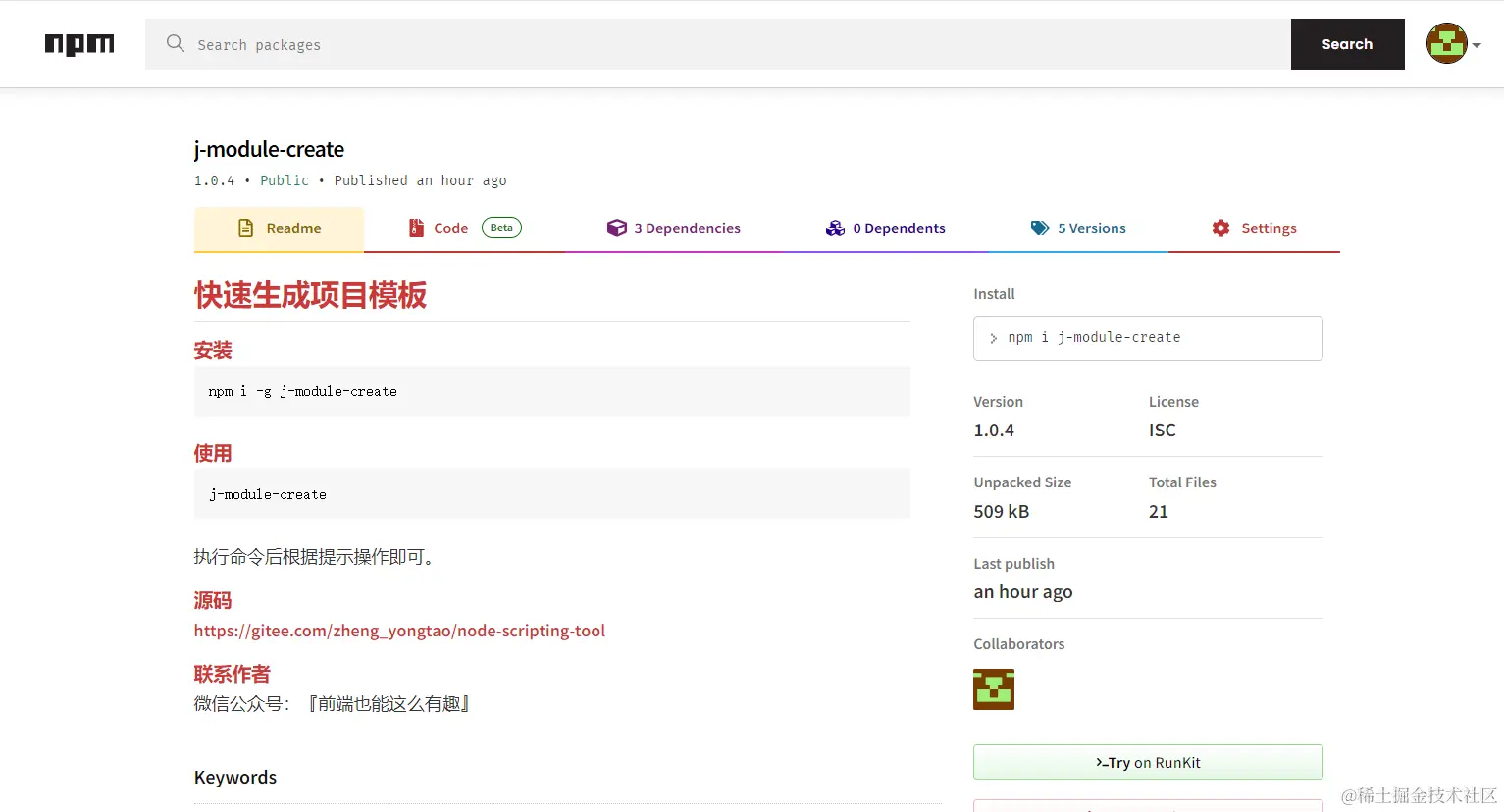Open the 0 Dependents tab

pyautogui.click(x=886, y=228)
